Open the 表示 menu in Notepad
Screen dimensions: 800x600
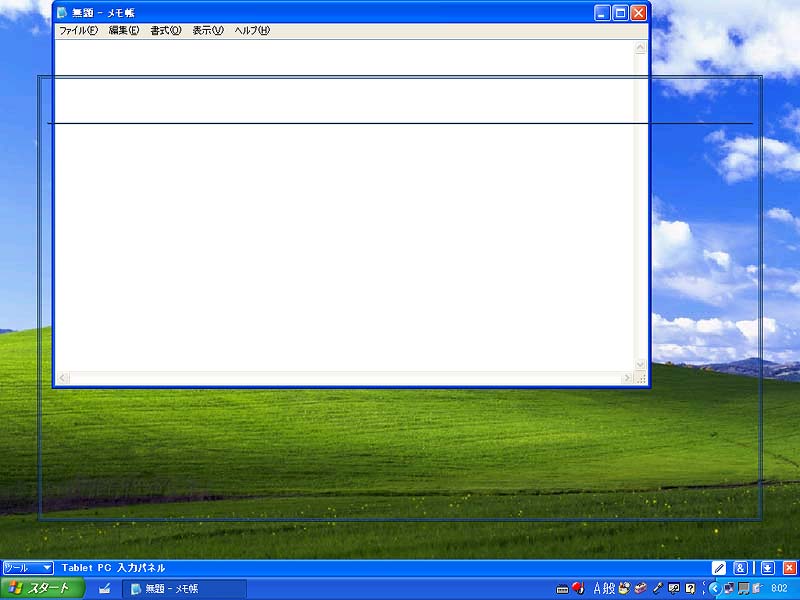pos(208,31)
